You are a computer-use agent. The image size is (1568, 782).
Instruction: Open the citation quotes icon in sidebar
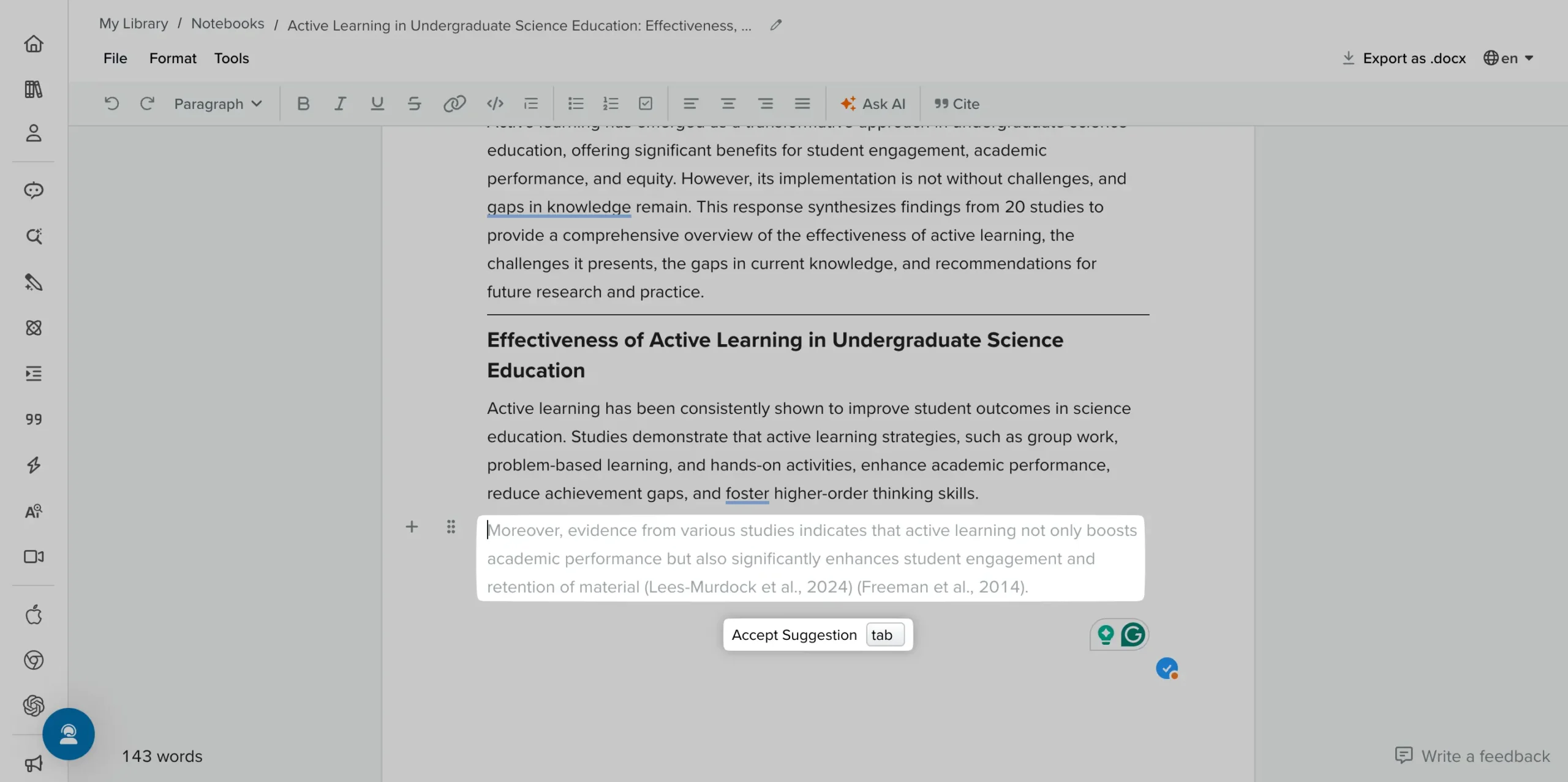coord(34,419)
